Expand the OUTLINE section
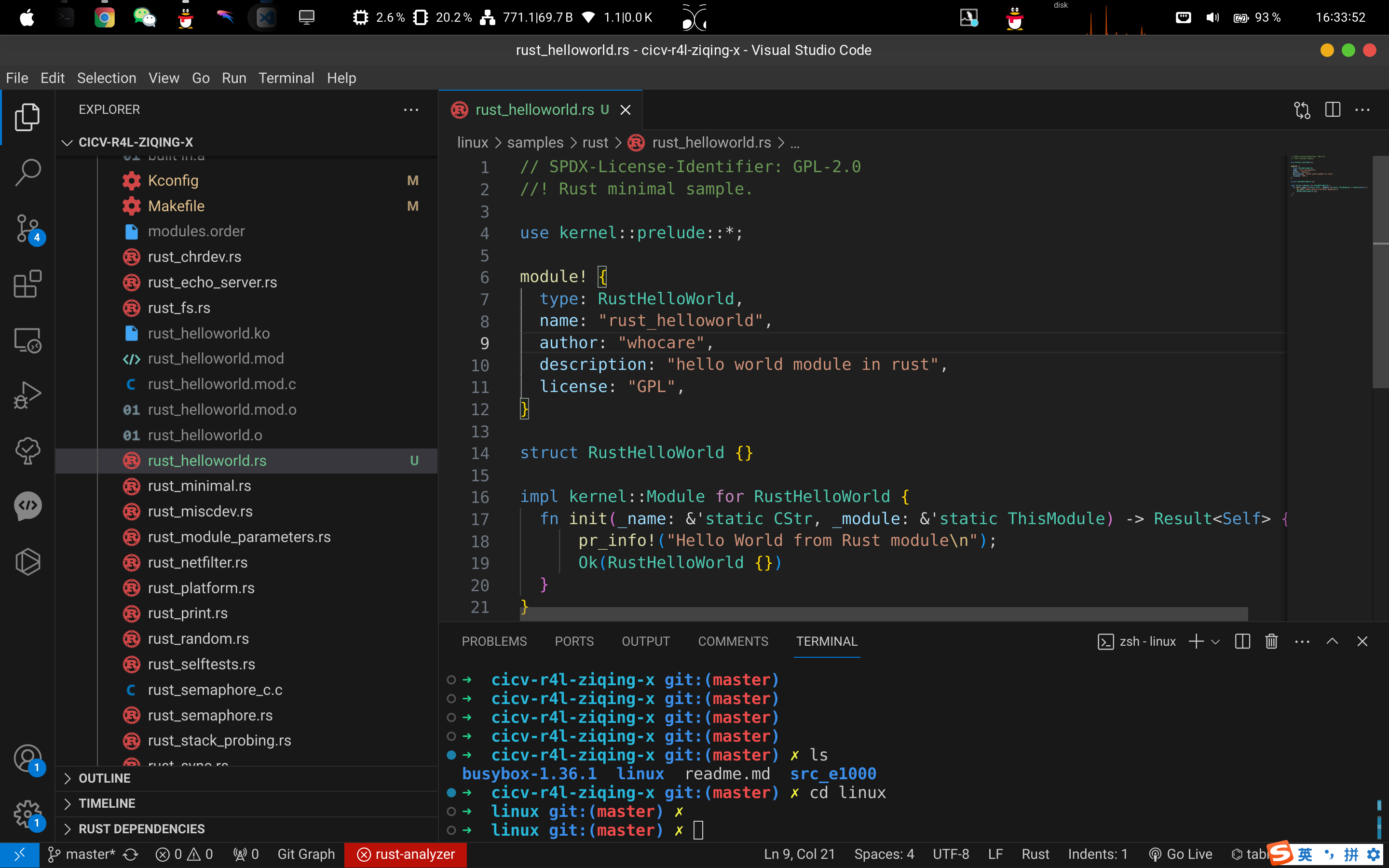 coord(105,778)
